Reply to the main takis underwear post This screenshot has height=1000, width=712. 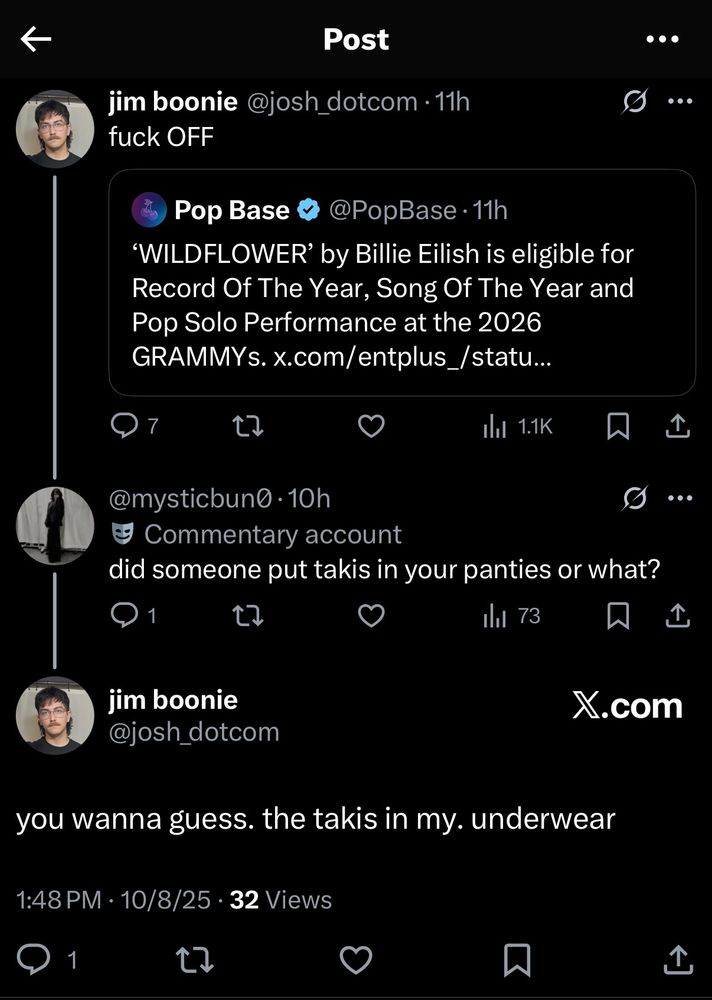[x=36, y=960]
